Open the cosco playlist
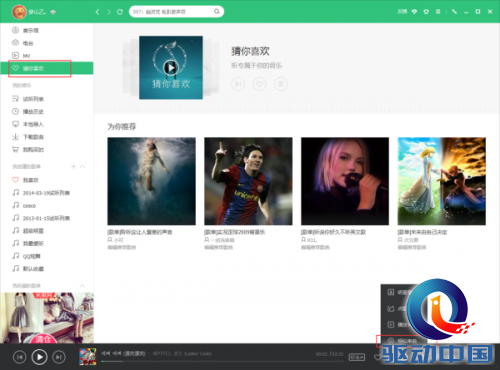Screen dimensions: 500x370 click(24, 206)
